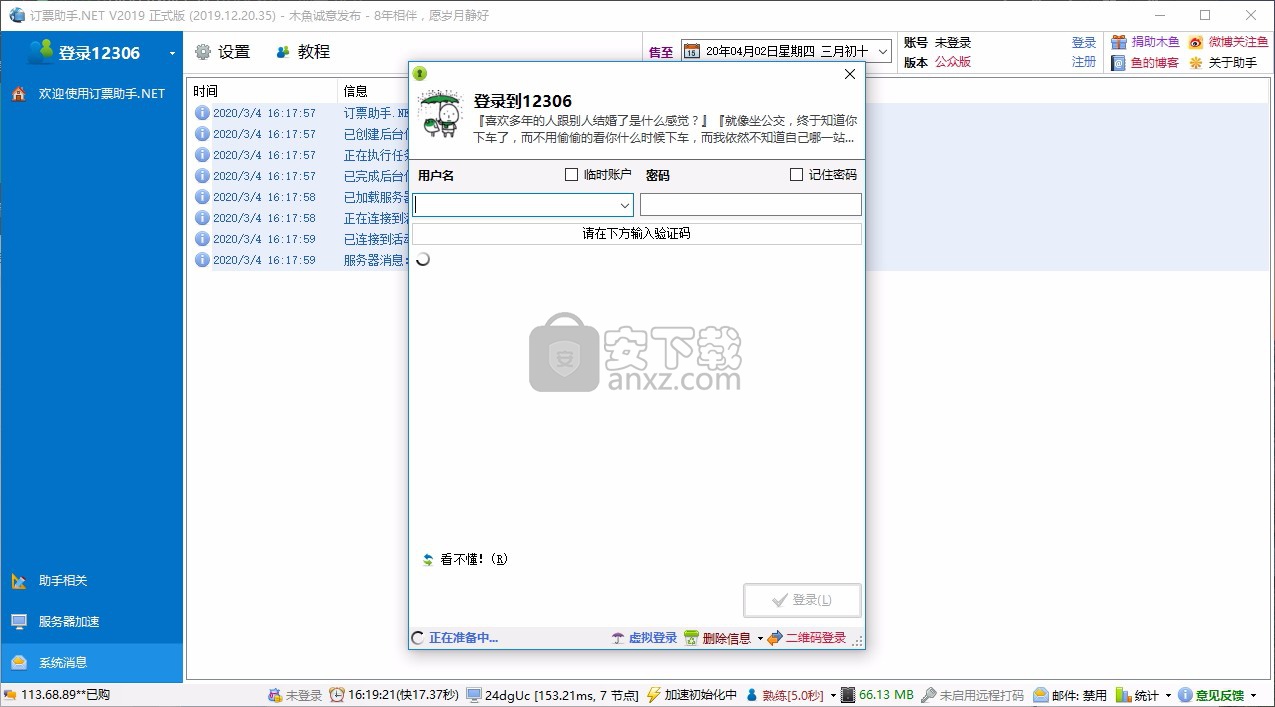
Task: Toggle the 临时账户 checkbox
Action: click(572, 175)
